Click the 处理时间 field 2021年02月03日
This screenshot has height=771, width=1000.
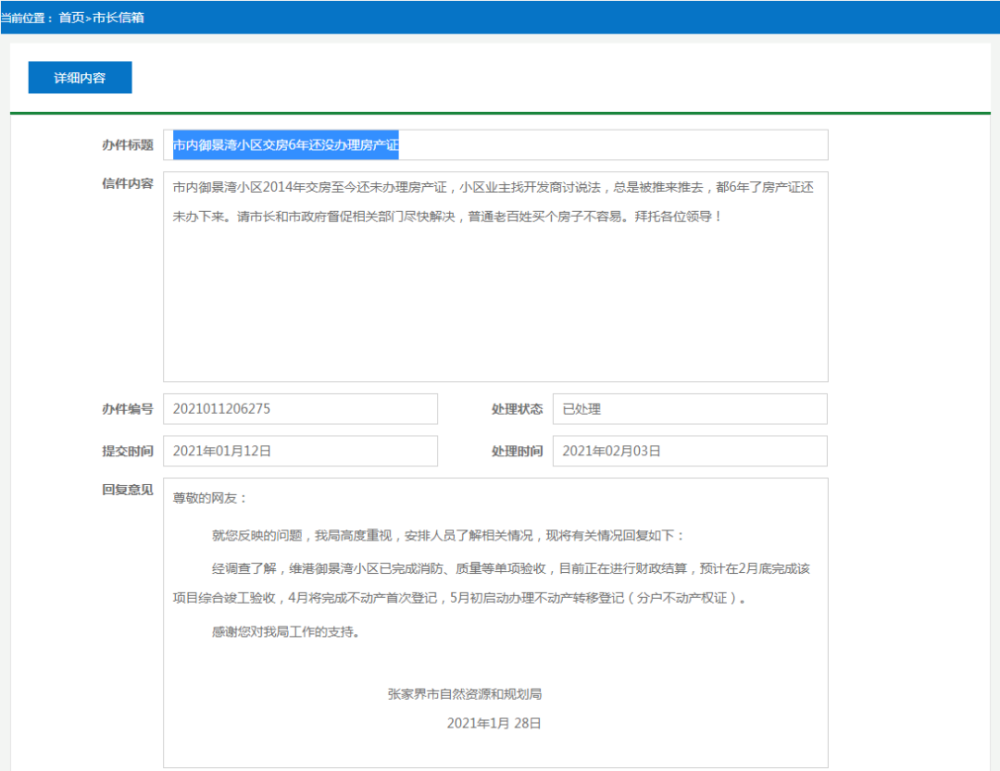pyautogui.click(x=690, y=451)
